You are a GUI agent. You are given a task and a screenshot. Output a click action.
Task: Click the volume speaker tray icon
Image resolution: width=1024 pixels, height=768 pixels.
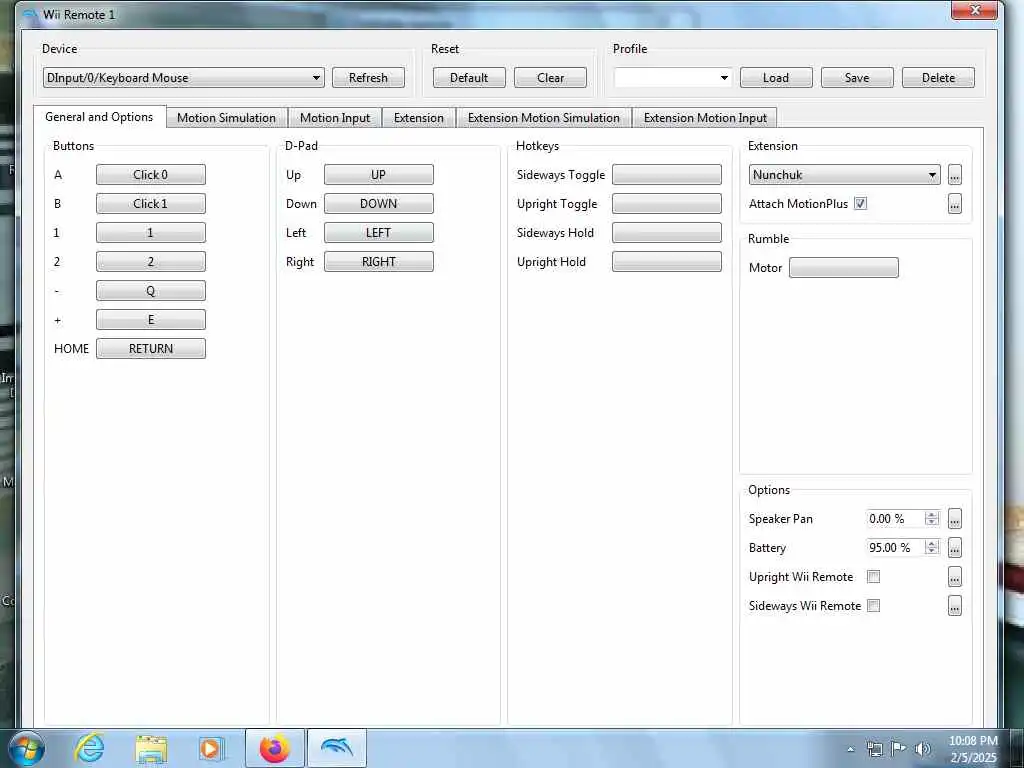923,749
